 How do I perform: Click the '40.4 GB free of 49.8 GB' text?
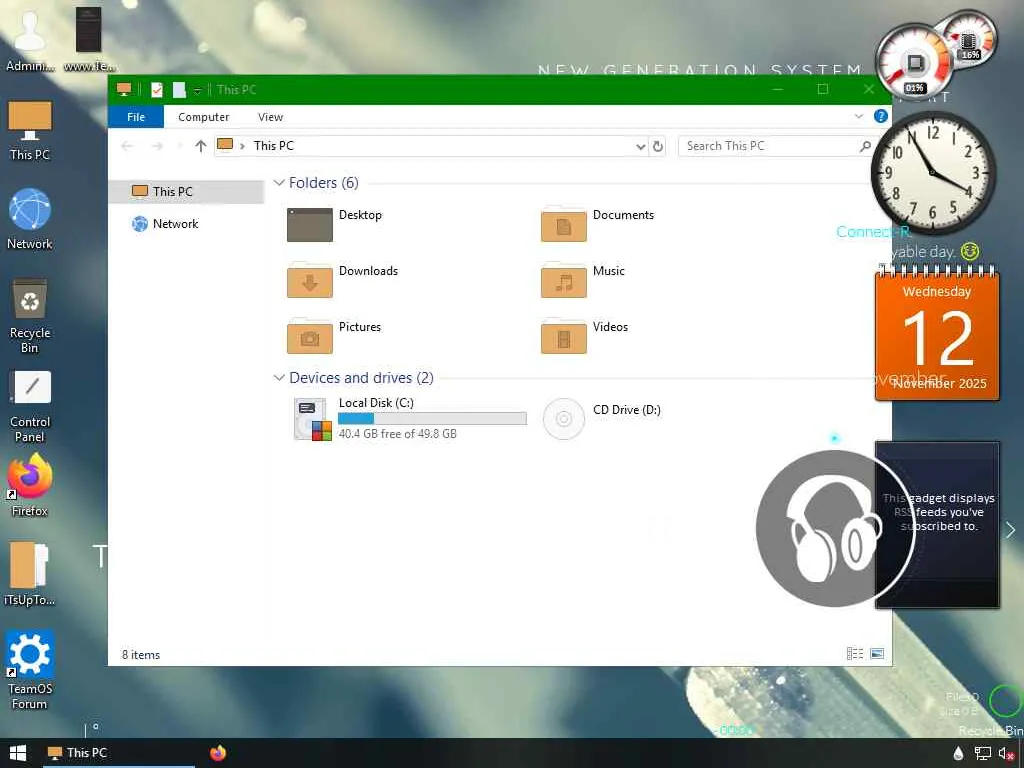pos(398,434)
